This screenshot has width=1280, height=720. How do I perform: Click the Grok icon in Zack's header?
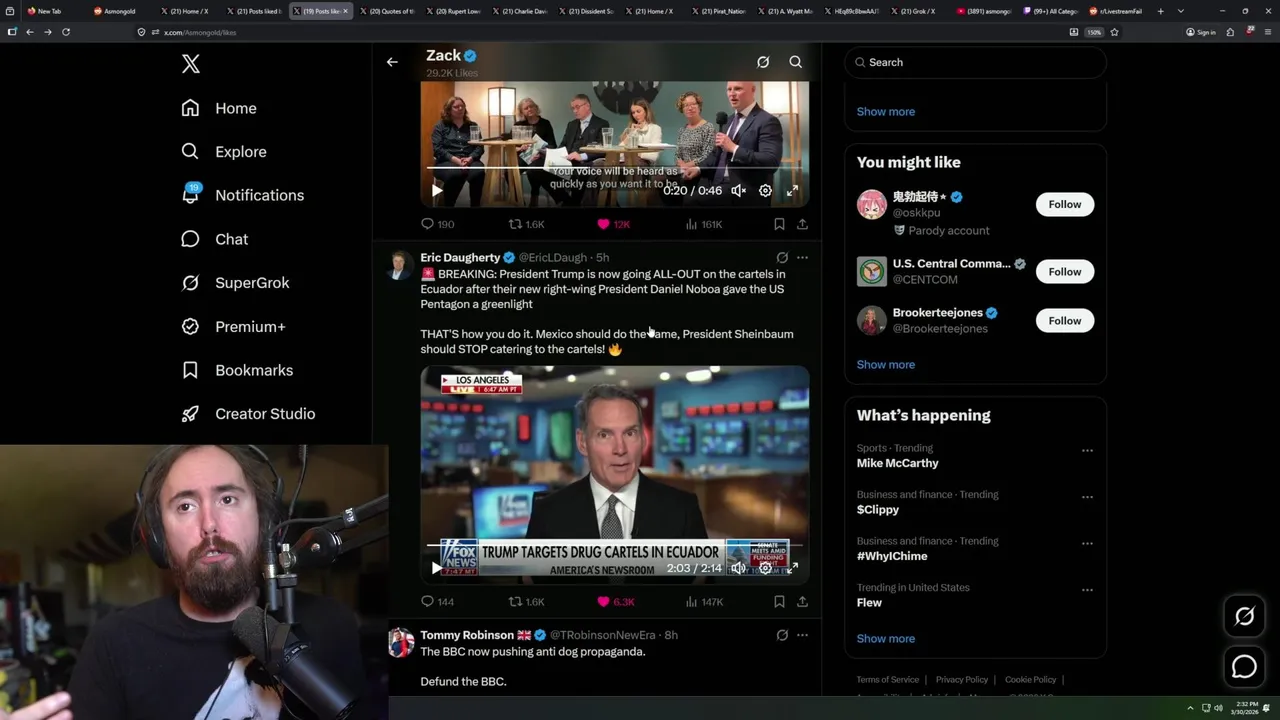pos(763,62)
